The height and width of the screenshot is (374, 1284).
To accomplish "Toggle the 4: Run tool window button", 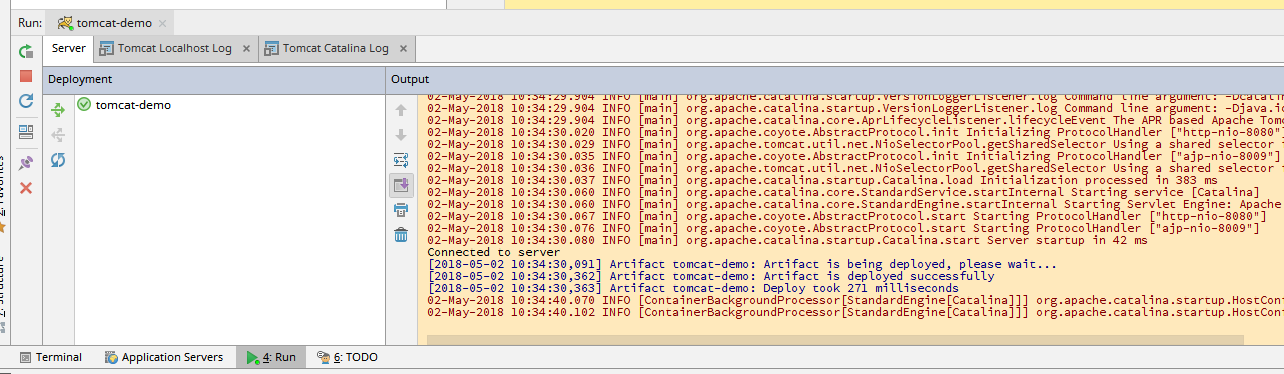I will pyautogui.click(x=270, y=357).
